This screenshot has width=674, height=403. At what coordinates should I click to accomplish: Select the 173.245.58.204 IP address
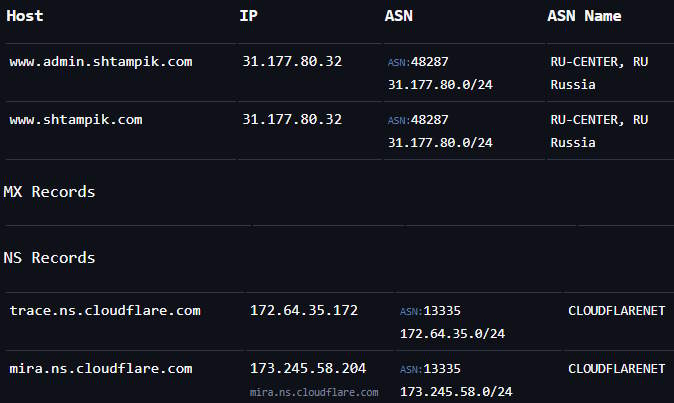[308, 368]
